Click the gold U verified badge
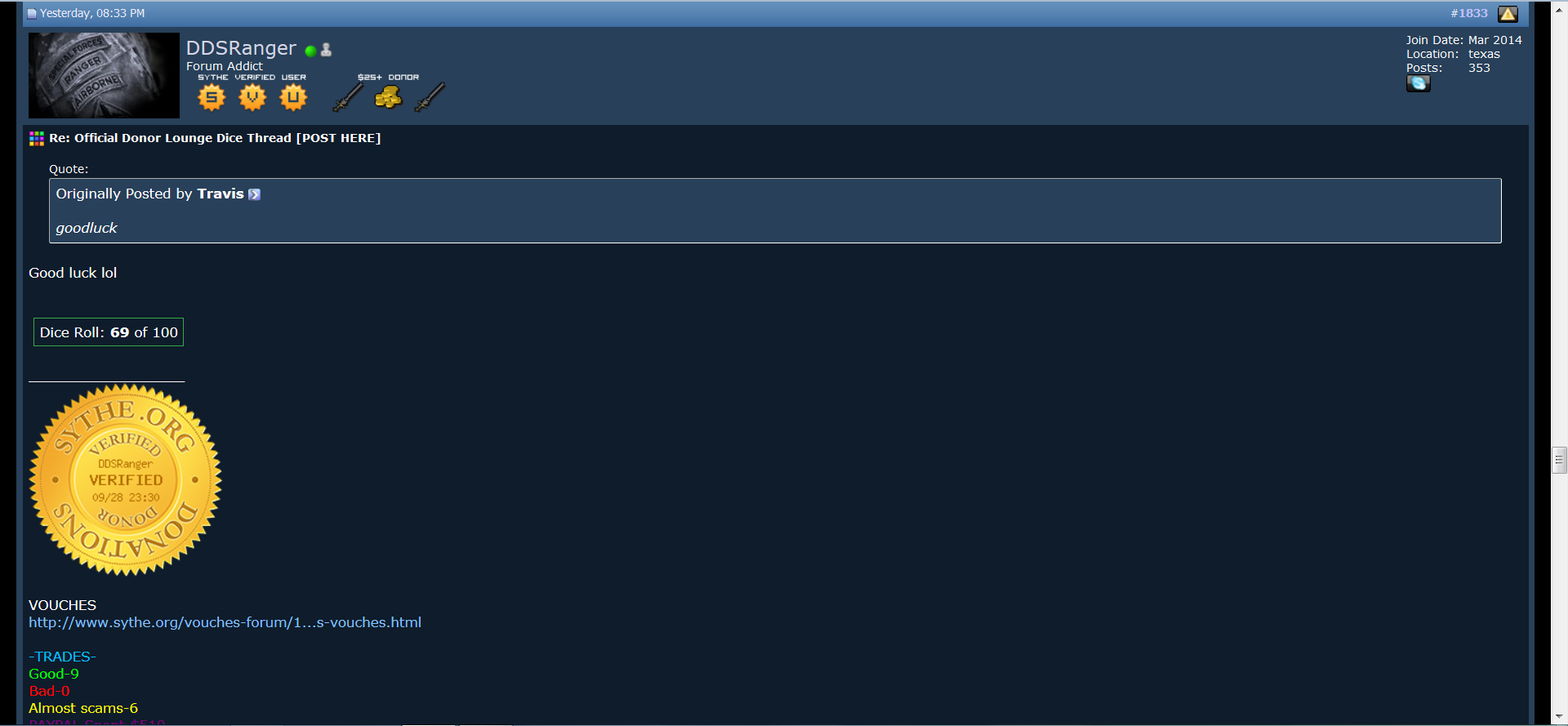The width and height of the screenshot is (1568, 726). pos(293,98)
